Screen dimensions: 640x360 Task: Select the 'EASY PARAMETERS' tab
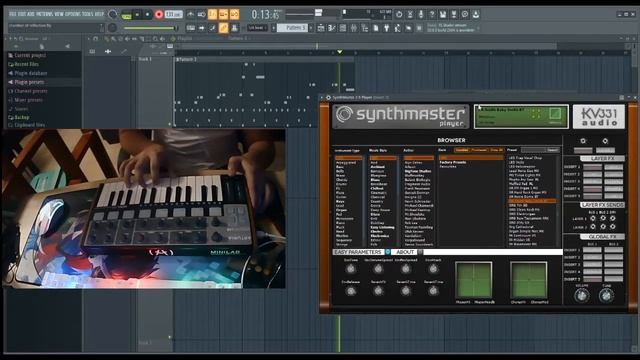click(358, 252)
